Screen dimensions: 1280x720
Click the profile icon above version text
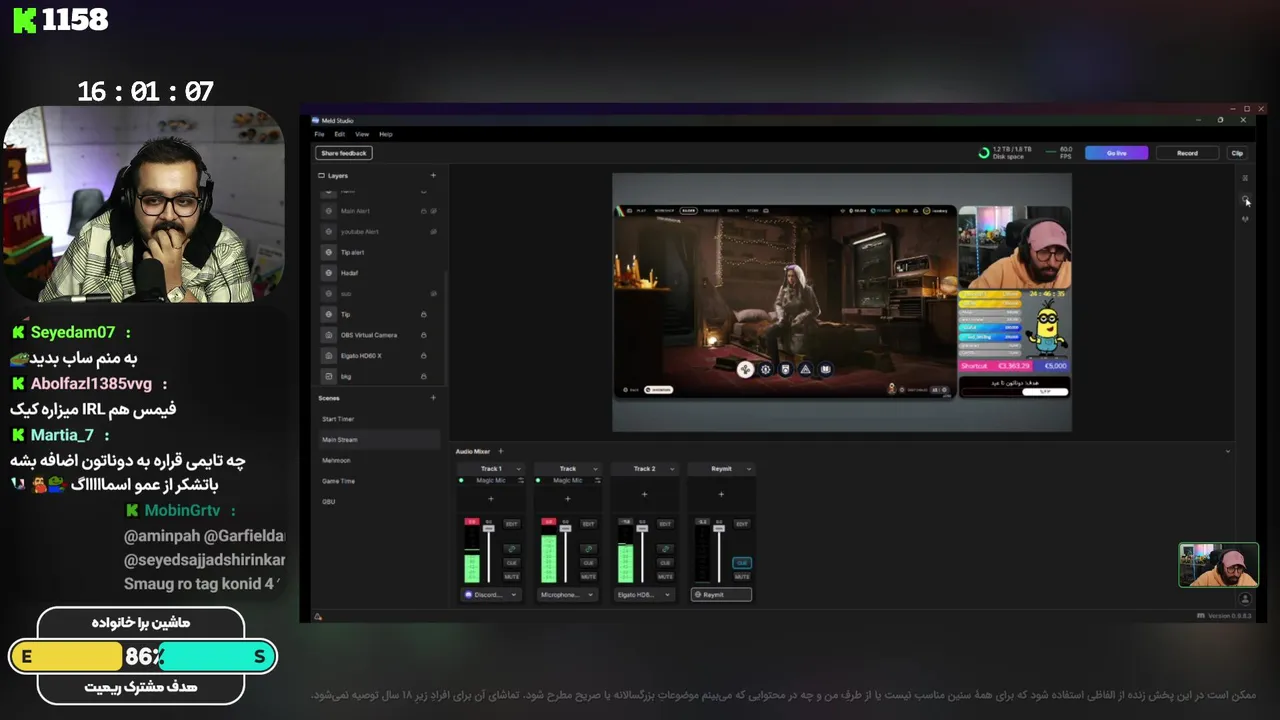pyautogui.click(x=1245, y=599)
